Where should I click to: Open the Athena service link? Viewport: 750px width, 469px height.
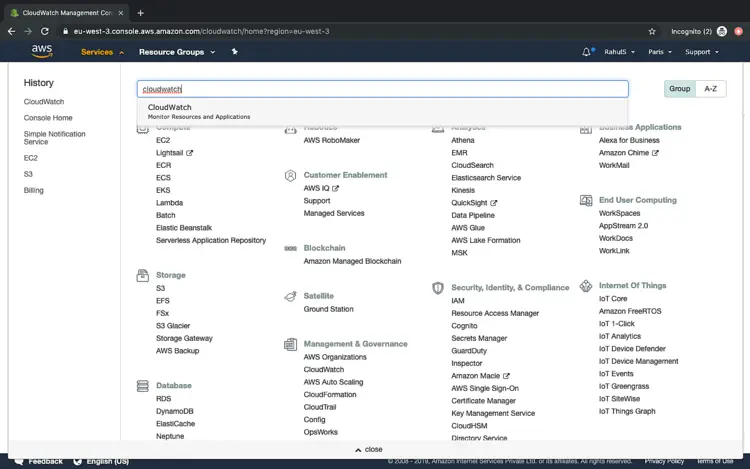click(463, 141)
